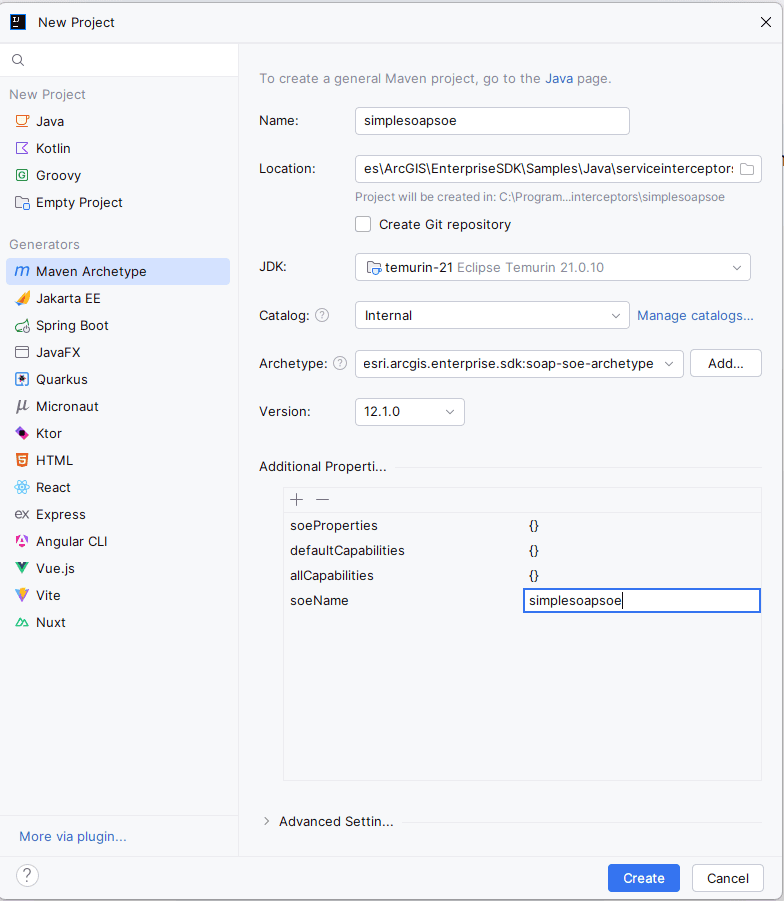This screenshot has width=784, height=901.
Task: Select the HTML generator
Action: [118, 460]
